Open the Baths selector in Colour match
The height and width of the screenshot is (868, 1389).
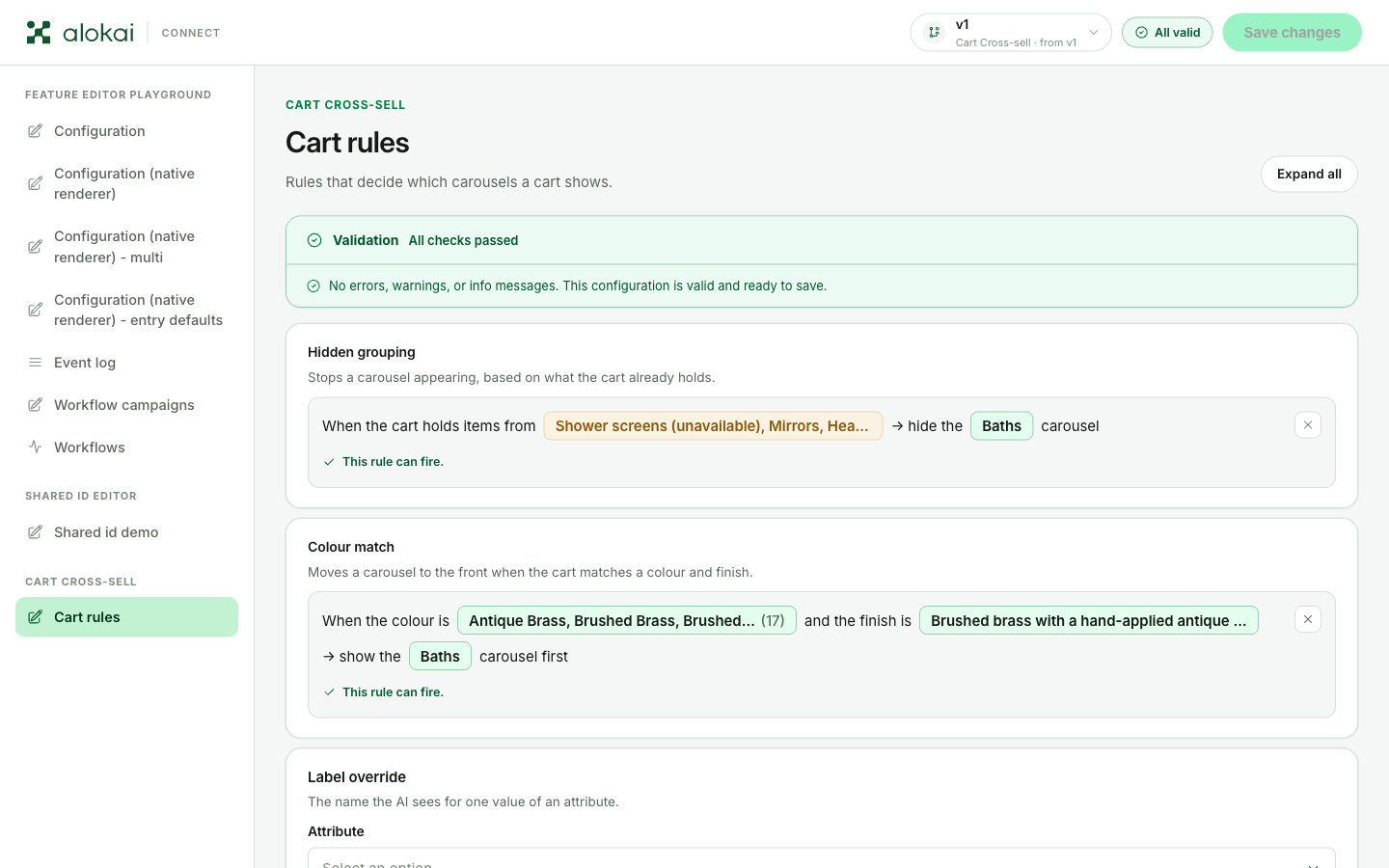[x=440, y=656]
